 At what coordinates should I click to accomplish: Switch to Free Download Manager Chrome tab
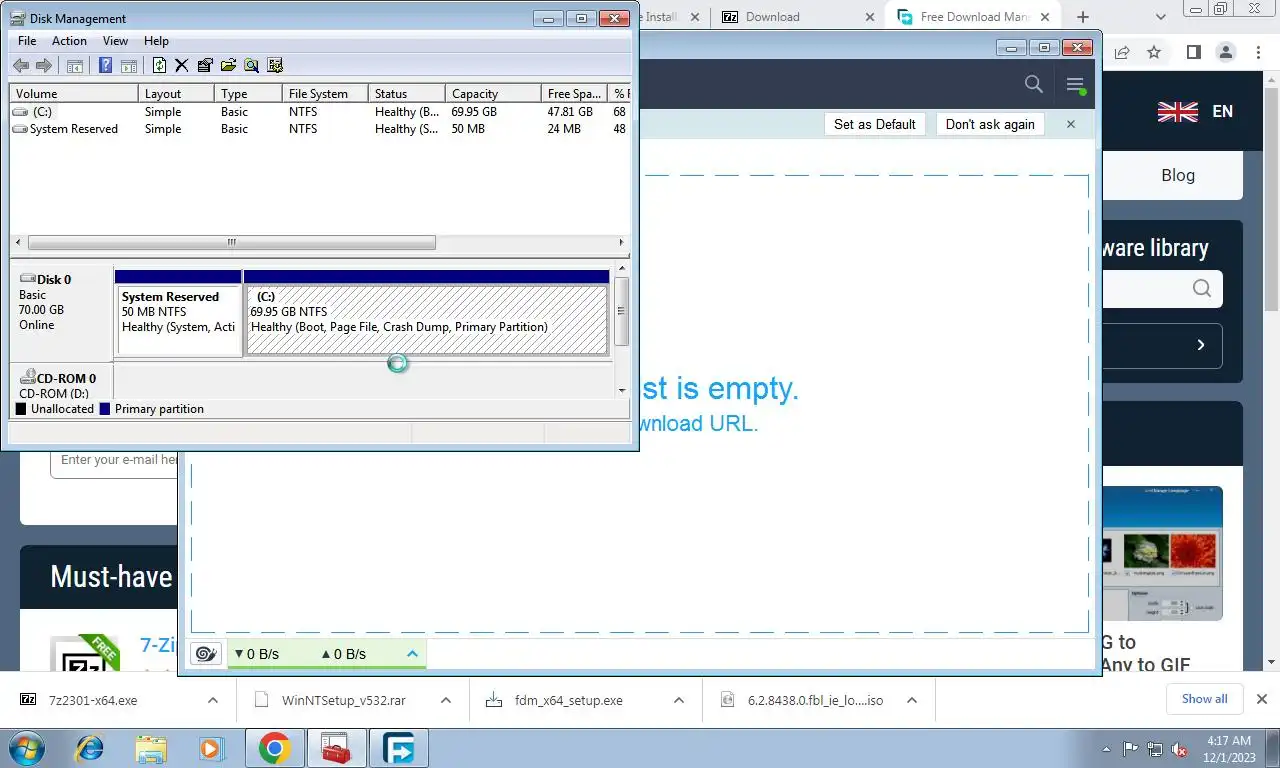coord(973,17)
